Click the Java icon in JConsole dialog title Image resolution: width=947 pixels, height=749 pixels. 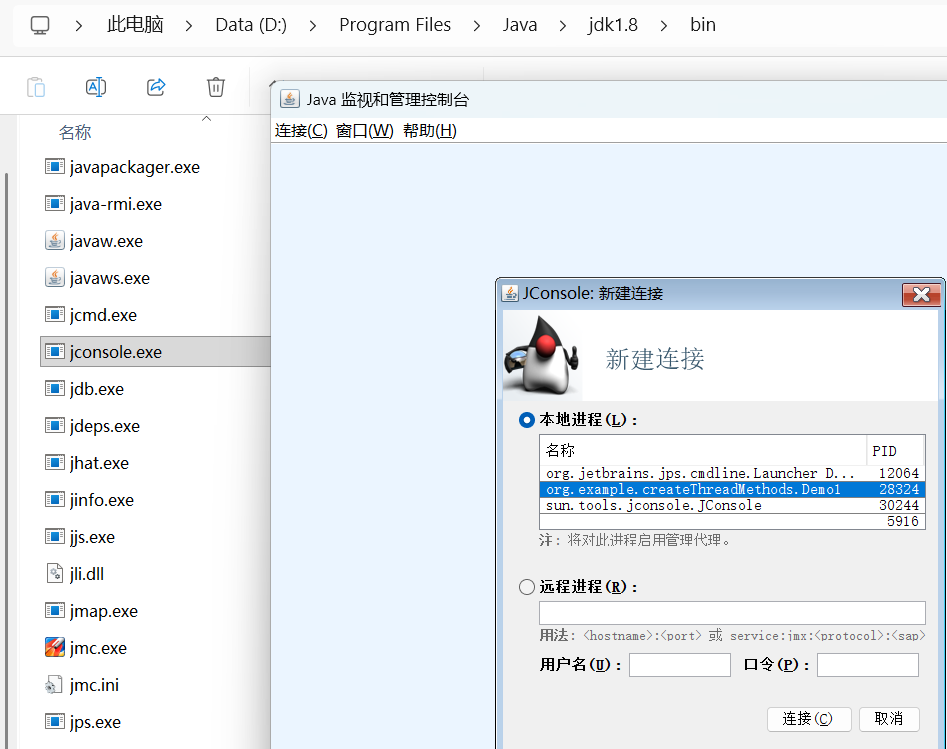[x=510, y=294]
